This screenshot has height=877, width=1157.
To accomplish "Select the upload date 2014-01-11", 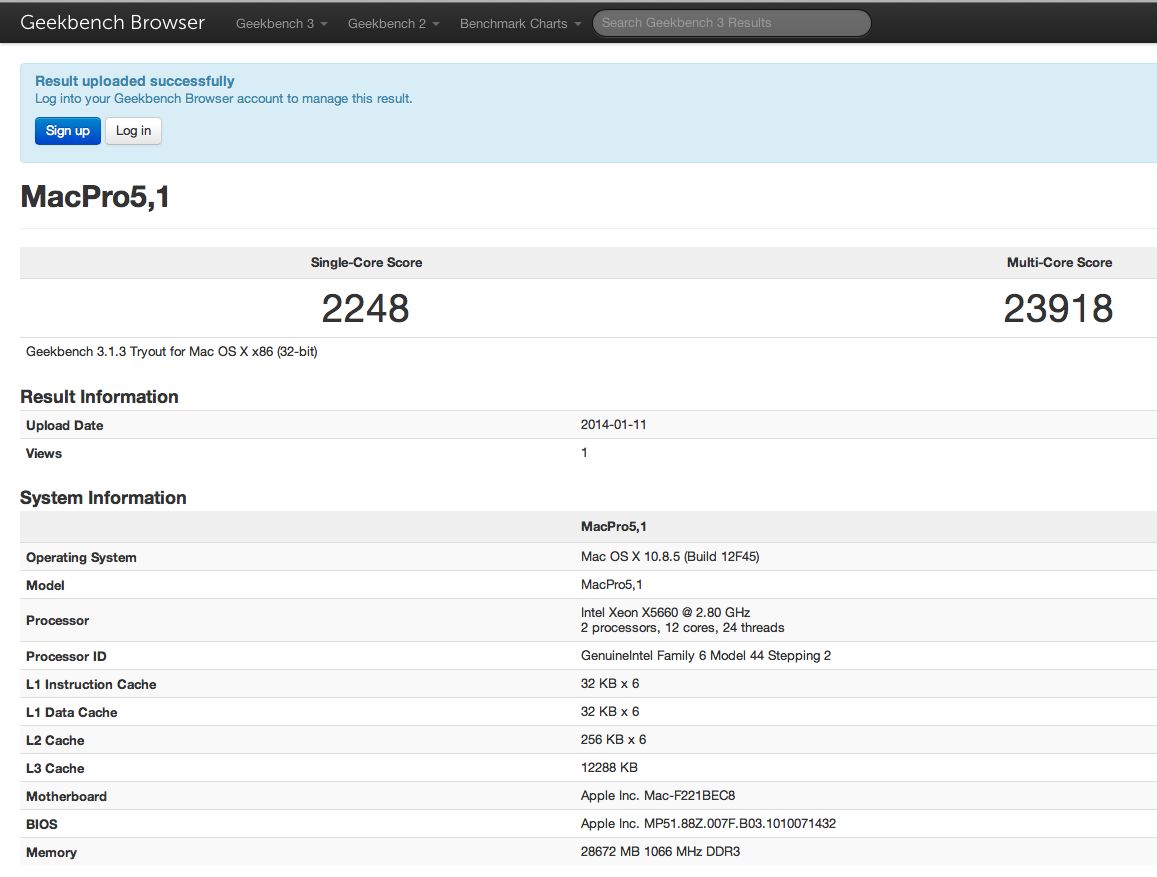I will click(613, 425).
